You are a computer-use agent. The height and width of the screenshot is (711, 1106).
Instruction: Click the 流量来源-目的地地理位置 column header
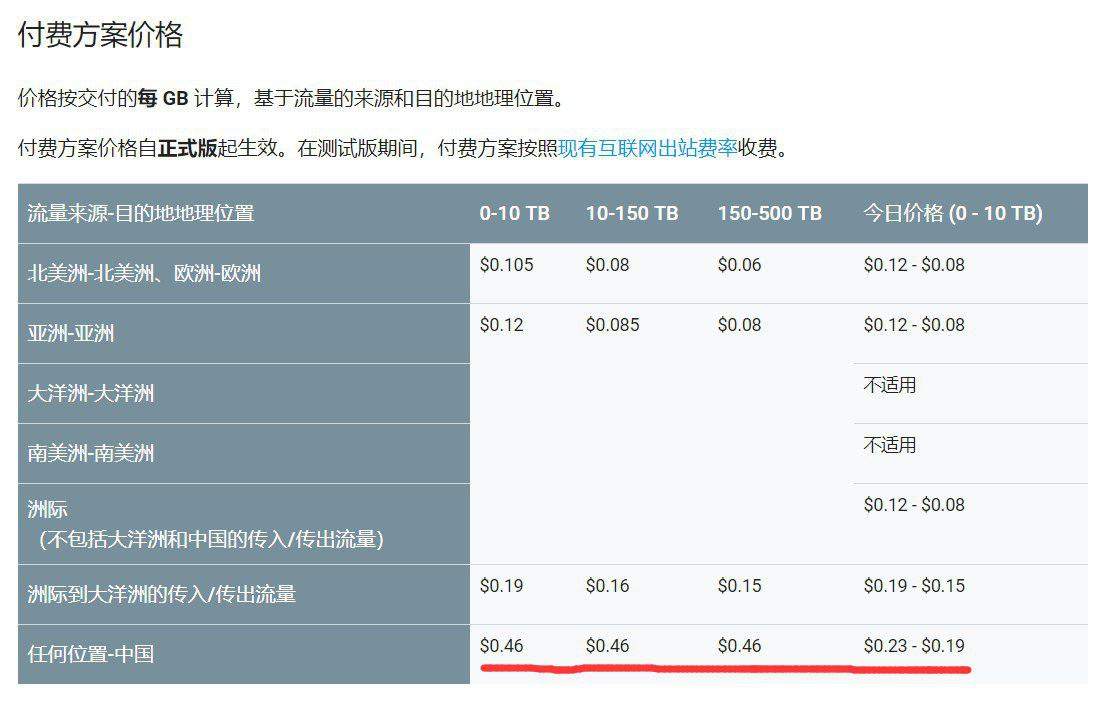141,213
